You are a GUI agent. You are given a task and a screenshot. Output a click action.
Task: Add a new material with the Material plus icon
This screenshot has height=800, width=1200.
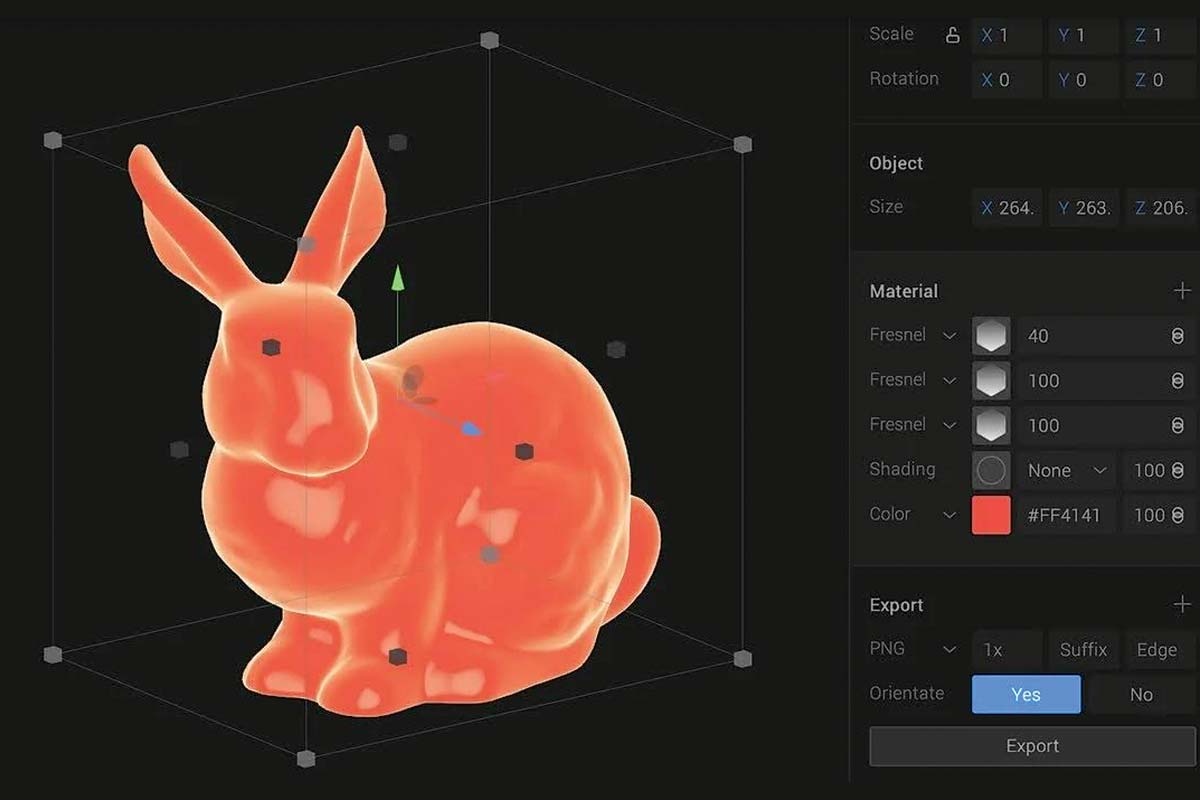click(x=1182, y=291)
